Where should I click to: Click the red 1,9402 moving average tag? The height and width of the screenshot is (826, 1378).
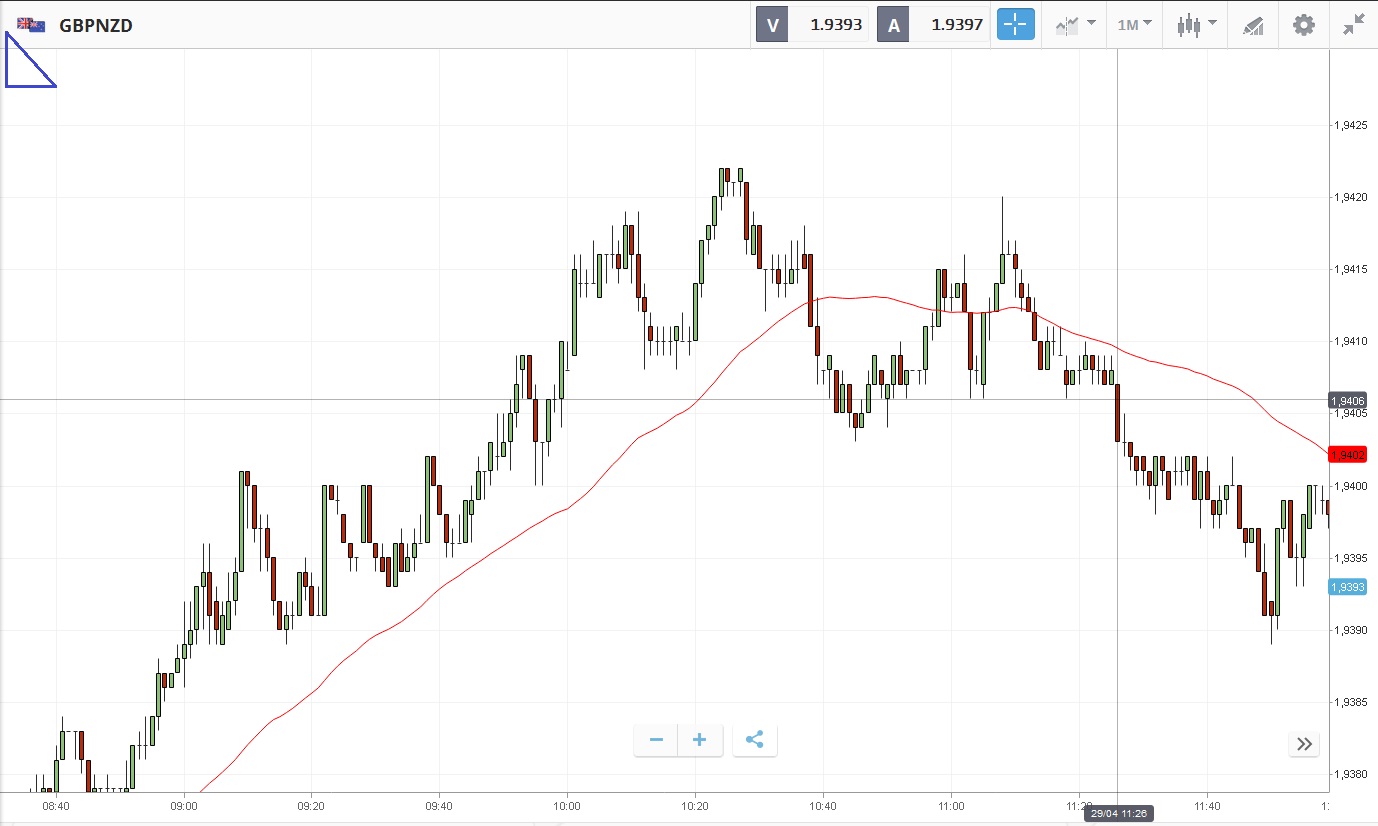(x=1347, y=455)
